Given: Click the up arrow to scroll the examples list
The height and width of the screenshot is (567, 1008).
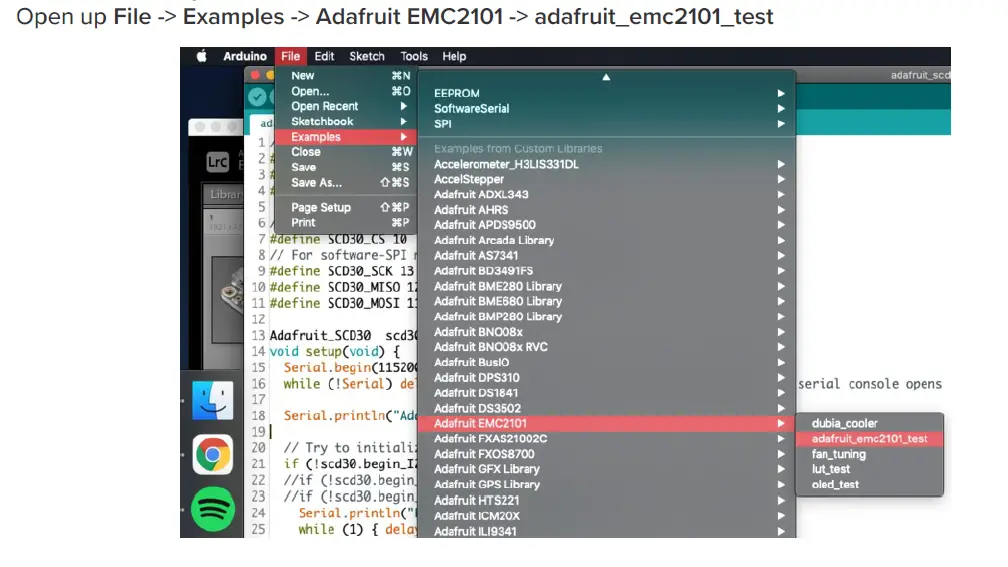Looking at the screenshot, I should pyautogui.click(x=606, y=77).
